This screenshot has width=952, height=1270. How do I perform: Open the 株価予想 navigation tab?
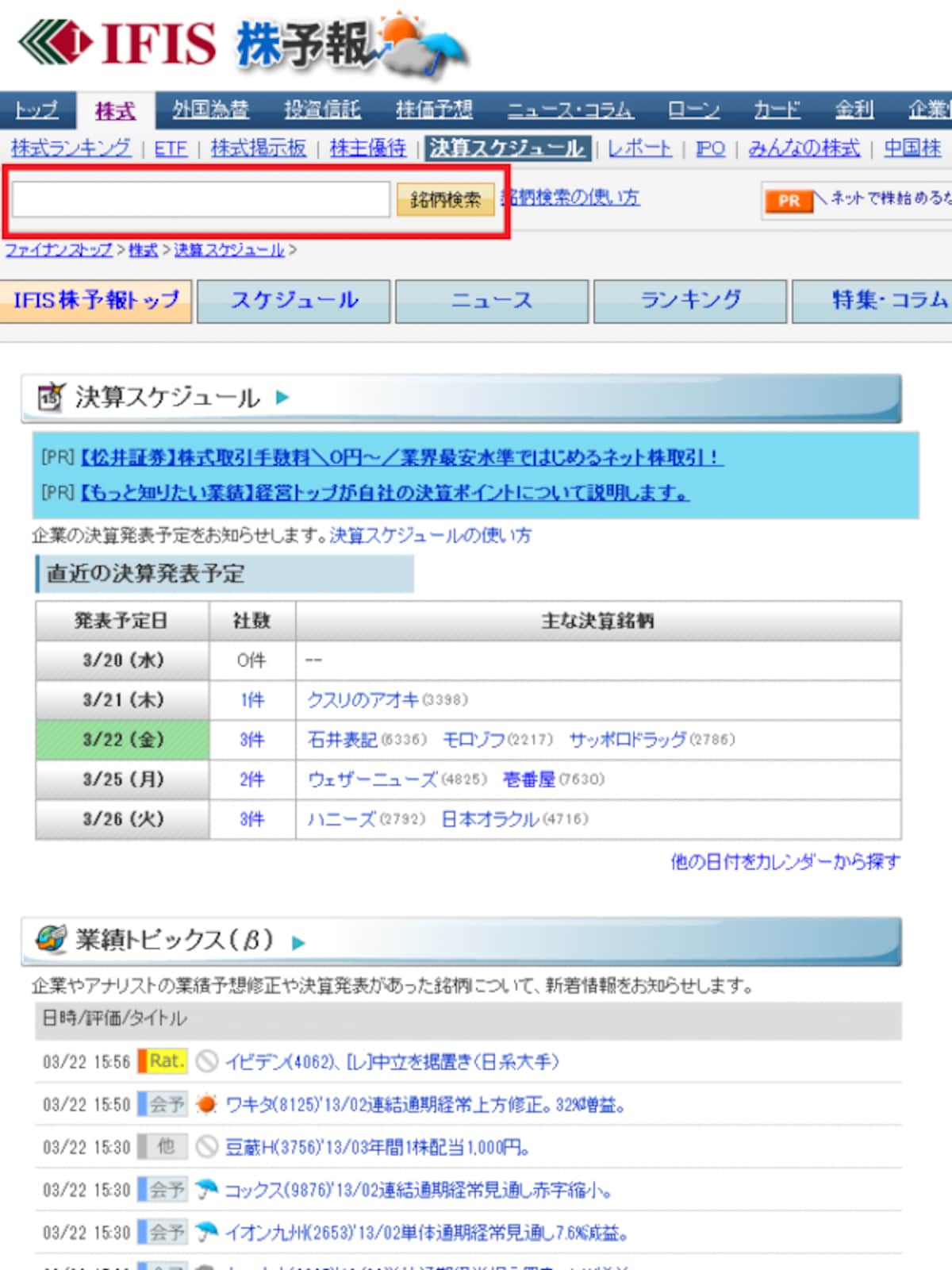[434, 110]
